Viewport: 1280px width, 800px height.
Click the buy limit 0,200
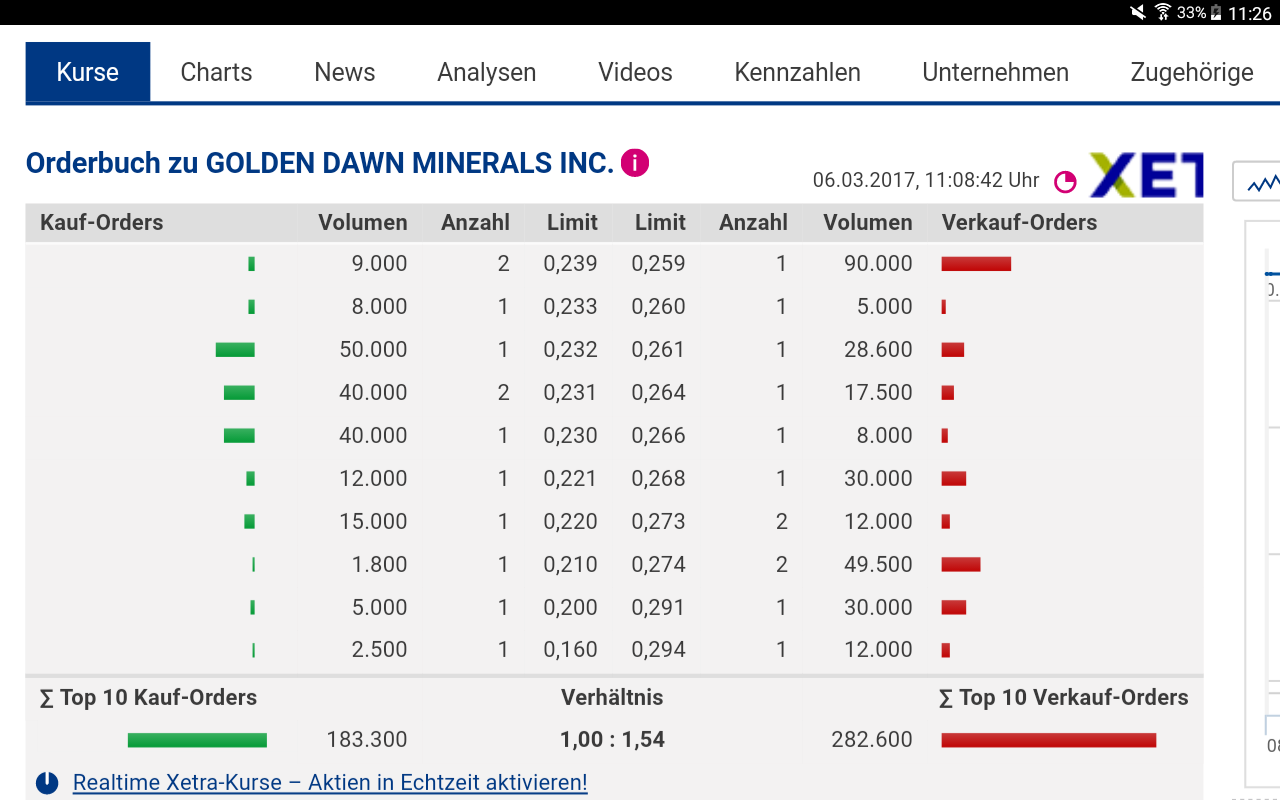(x=571, y=608)
